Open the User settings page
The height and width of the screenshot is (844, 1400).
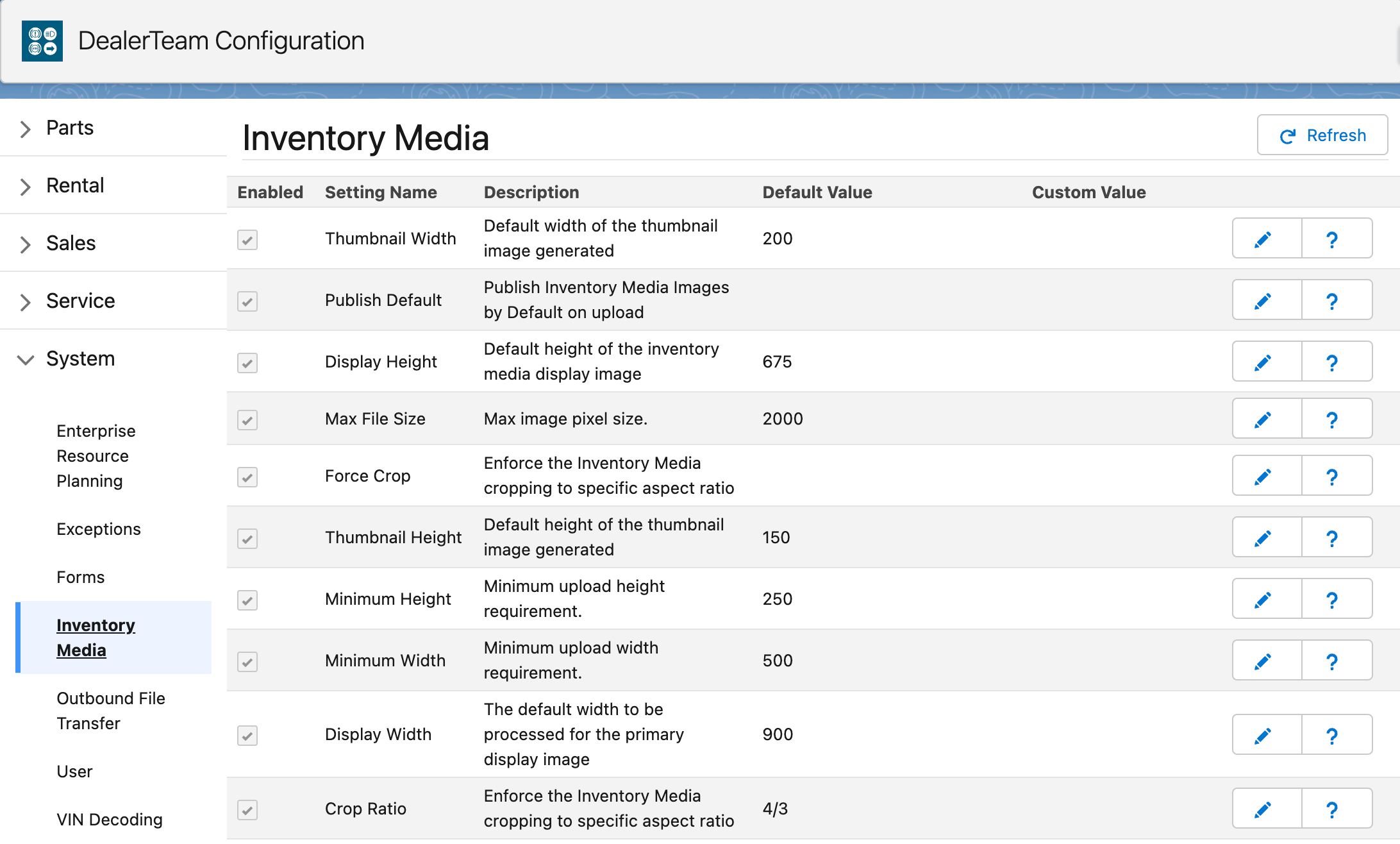point(74,772)
